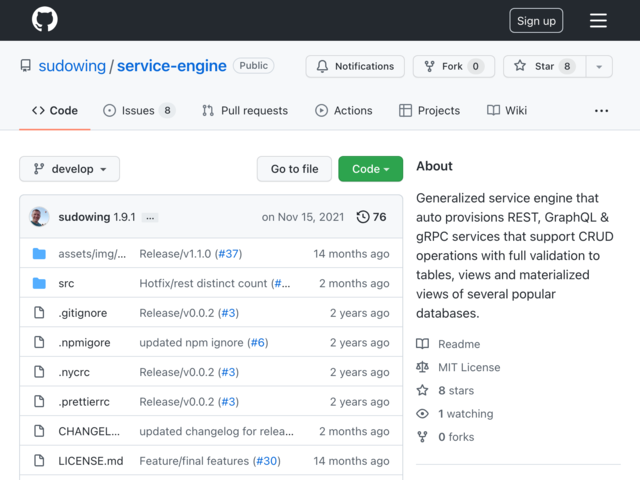This screenshot has width=640, height=480.
Task: Open pull request #30 link
Action: pyautogui.click(x=267, y=461)
